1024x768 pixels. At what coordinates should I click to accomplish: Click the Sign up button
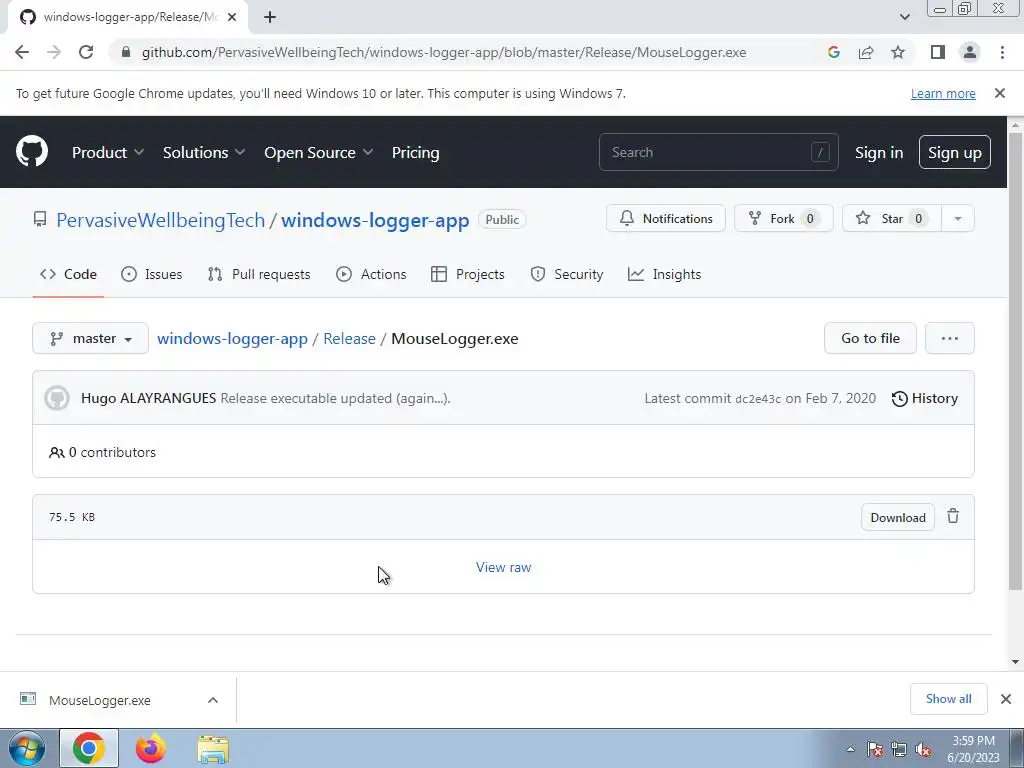(954, 152)
